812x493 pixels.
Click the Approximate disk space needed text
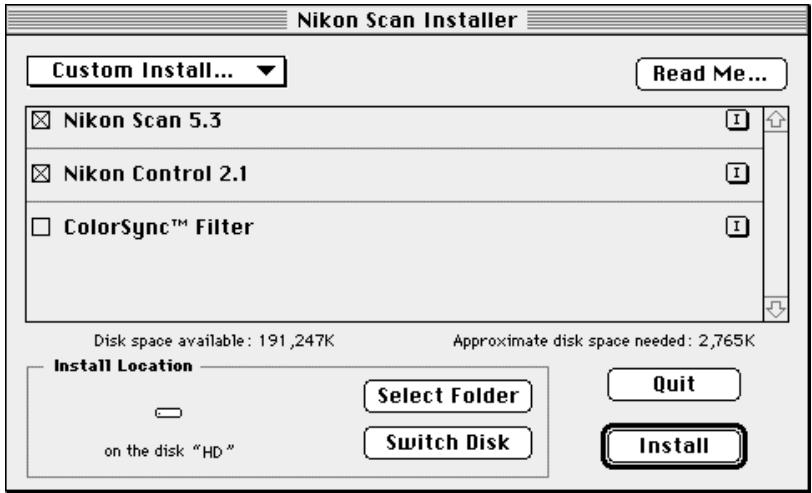pyautogui.click(x=604, y=341)
